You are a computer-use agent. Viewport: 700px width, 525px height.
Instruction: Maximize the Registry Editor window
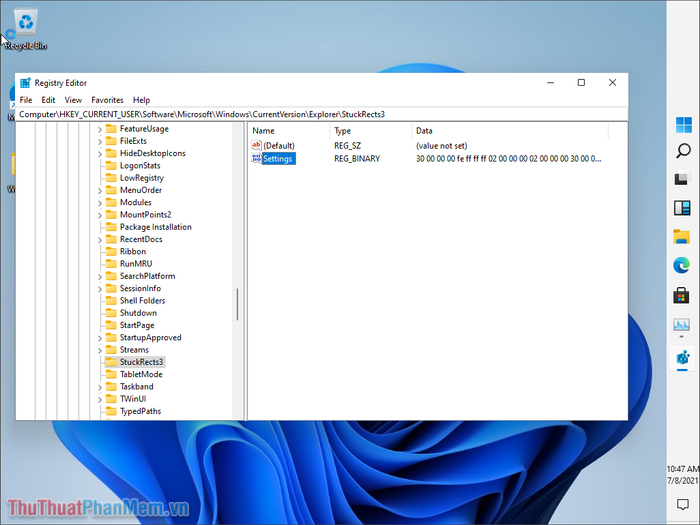581,83
